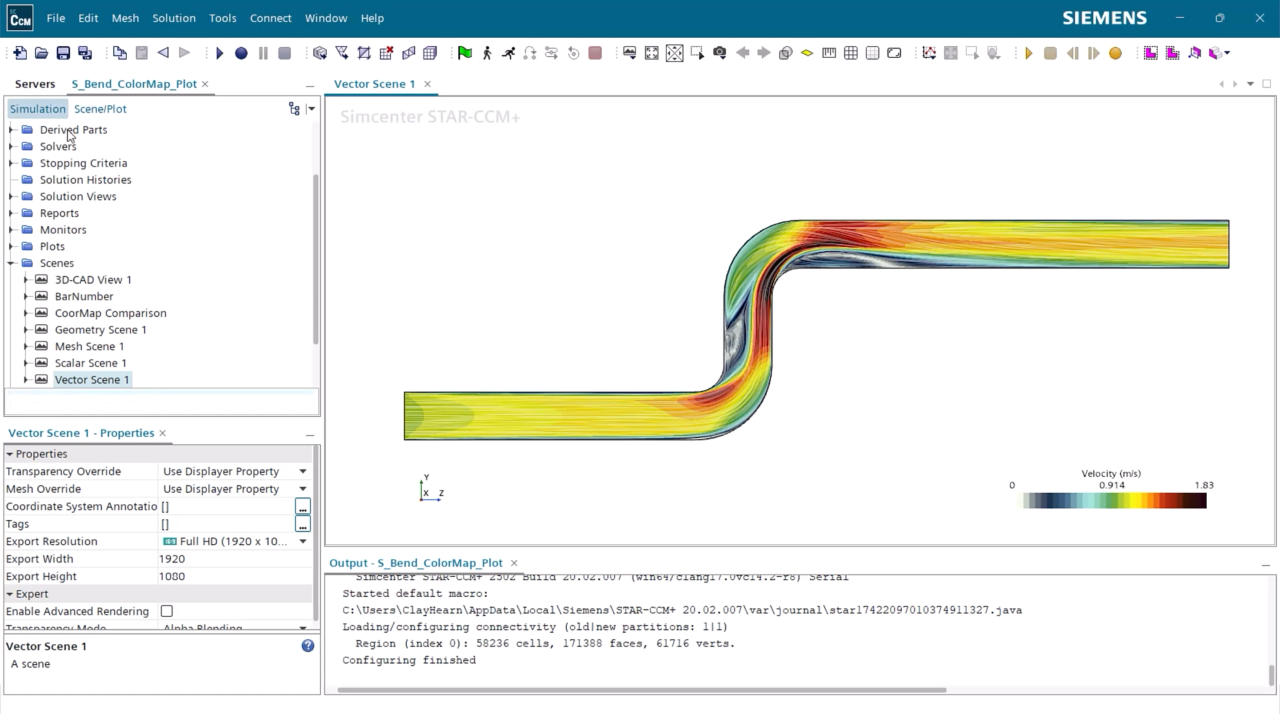
Task: Open the Tools menu
Action: point(222,18)
